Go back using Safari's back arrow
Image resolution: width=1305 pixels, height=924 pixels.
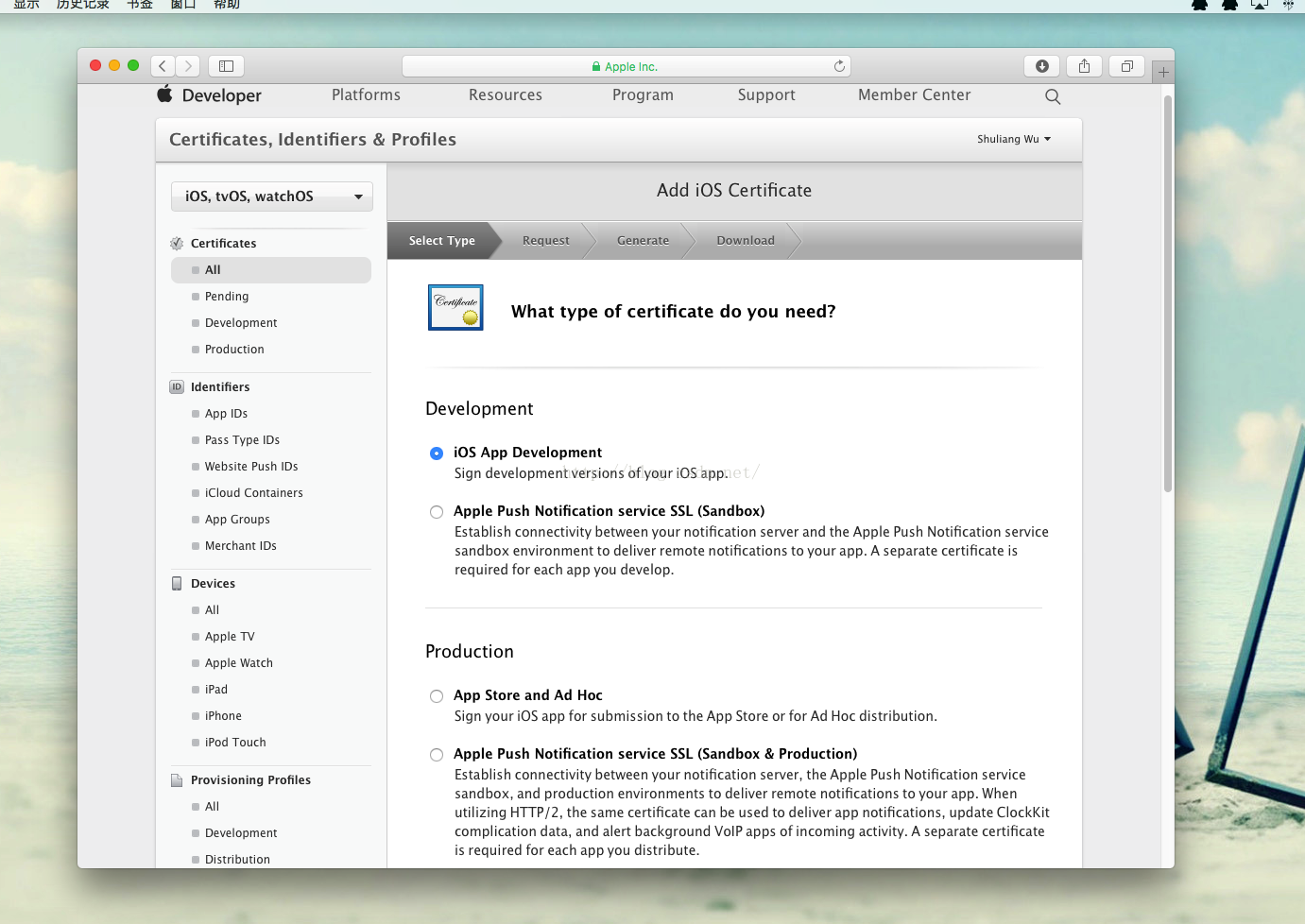[163, 66]
